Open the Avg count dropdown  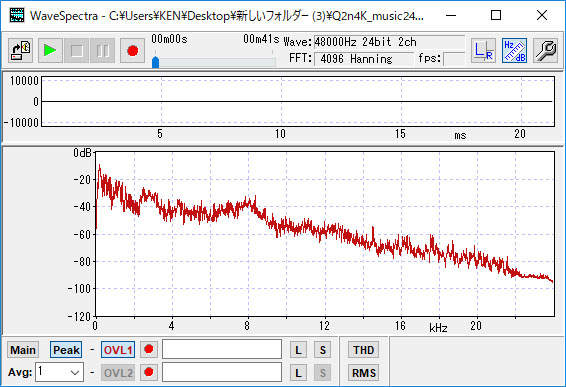pos(60,372)
